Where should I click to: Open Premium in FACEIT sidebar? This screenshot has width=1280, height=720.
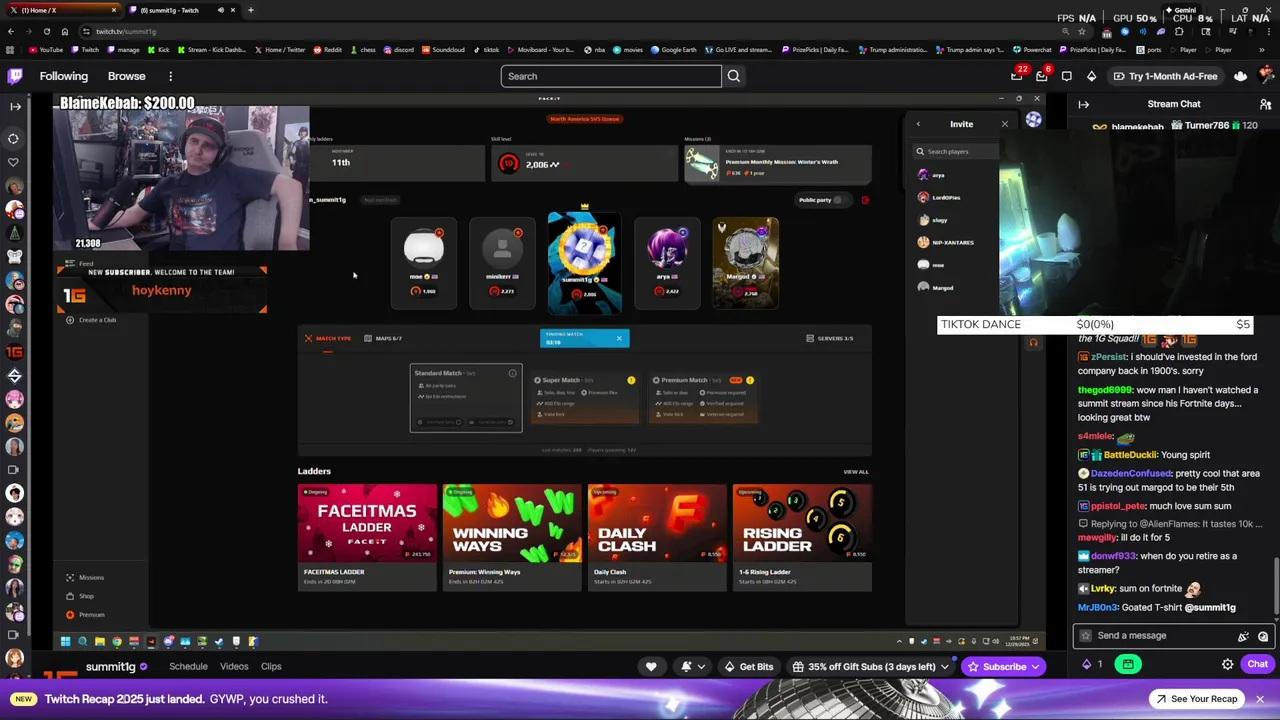coord(86,615)
